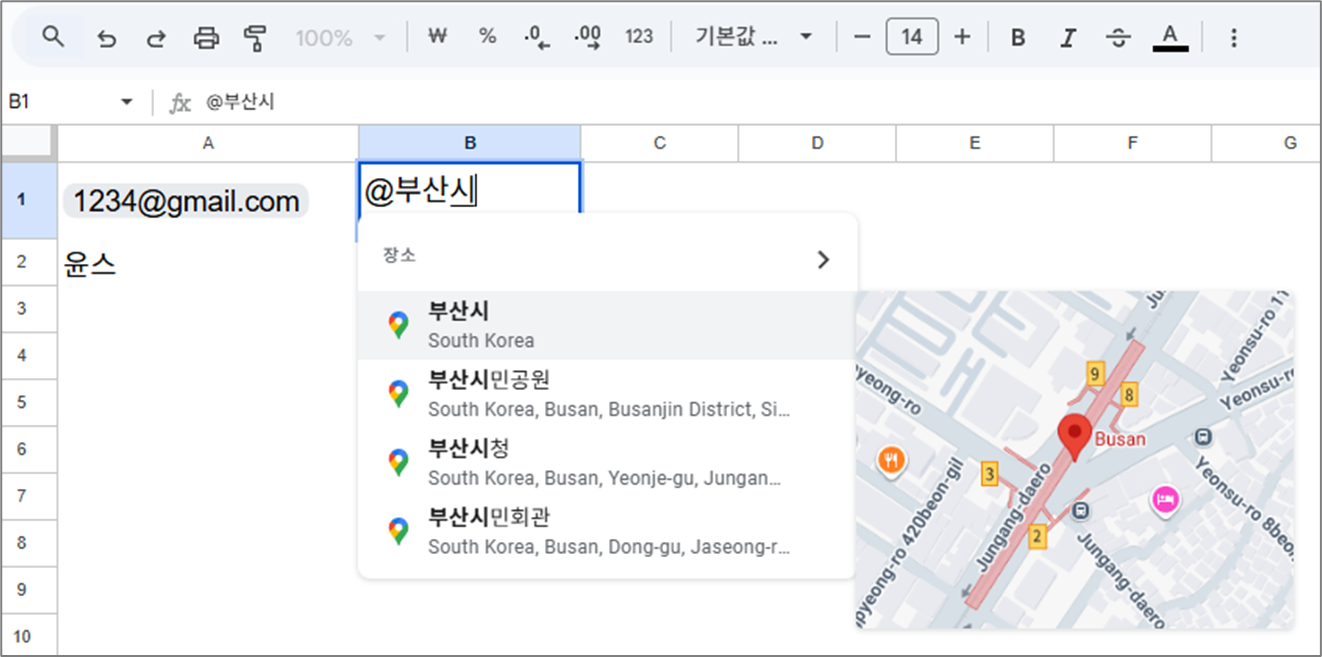Toggle strikethrough formatting
1322x657 pixels.
point(1118,38)
